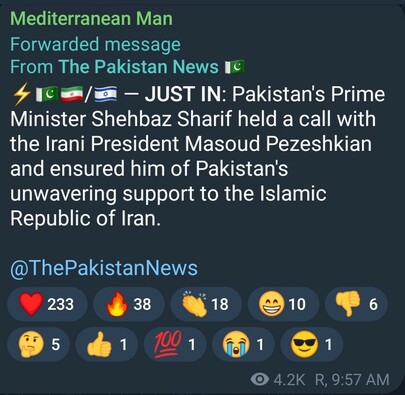Click the view count eye icon
This screenshot has width=405, height=395.
point(260,379)
